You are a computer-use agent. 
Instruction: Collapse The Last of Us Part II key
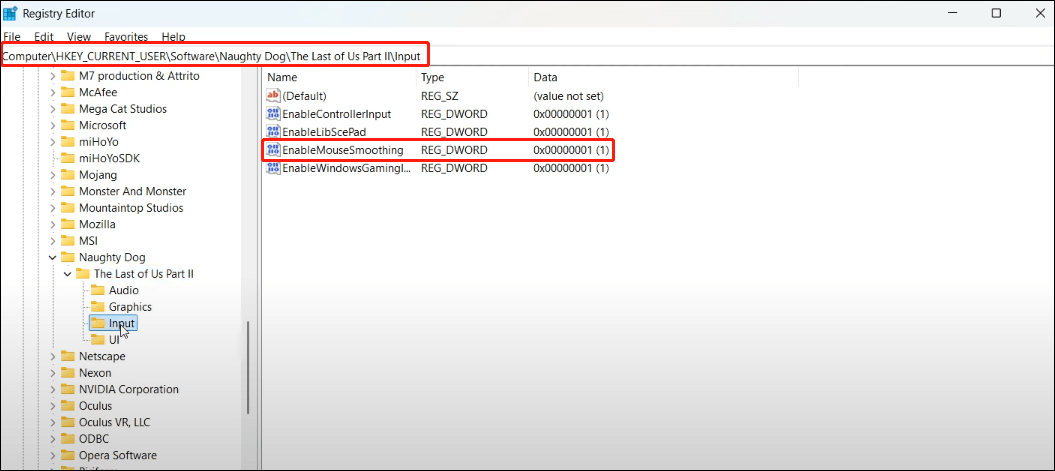pyautogui.click(x=67, y=274)
